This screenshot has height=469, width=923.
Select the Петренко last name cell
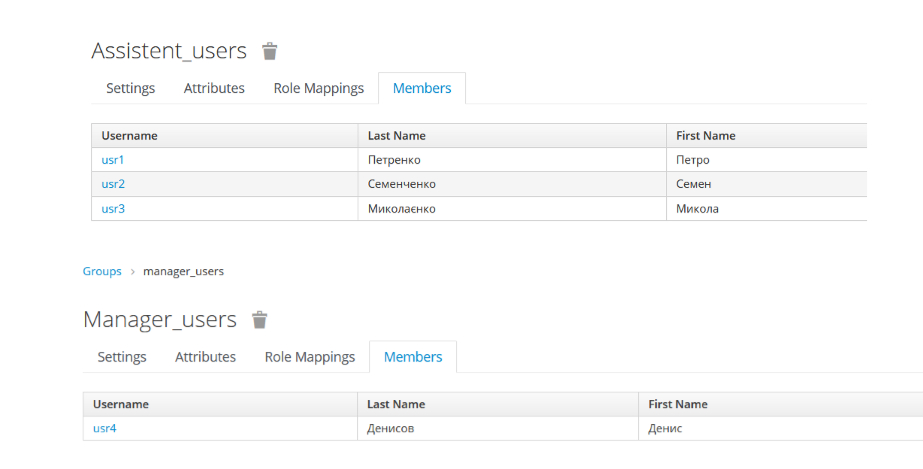coord(395,160)
